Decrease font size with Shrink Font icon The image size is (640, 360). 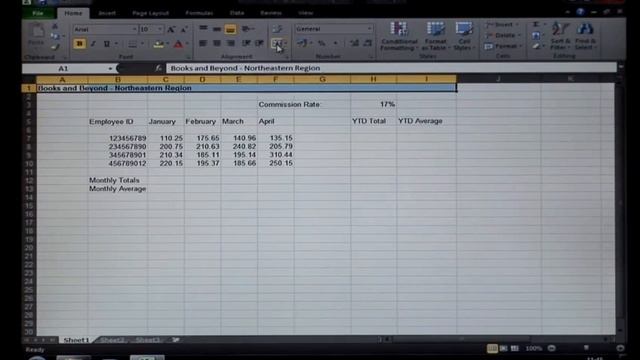184,29
